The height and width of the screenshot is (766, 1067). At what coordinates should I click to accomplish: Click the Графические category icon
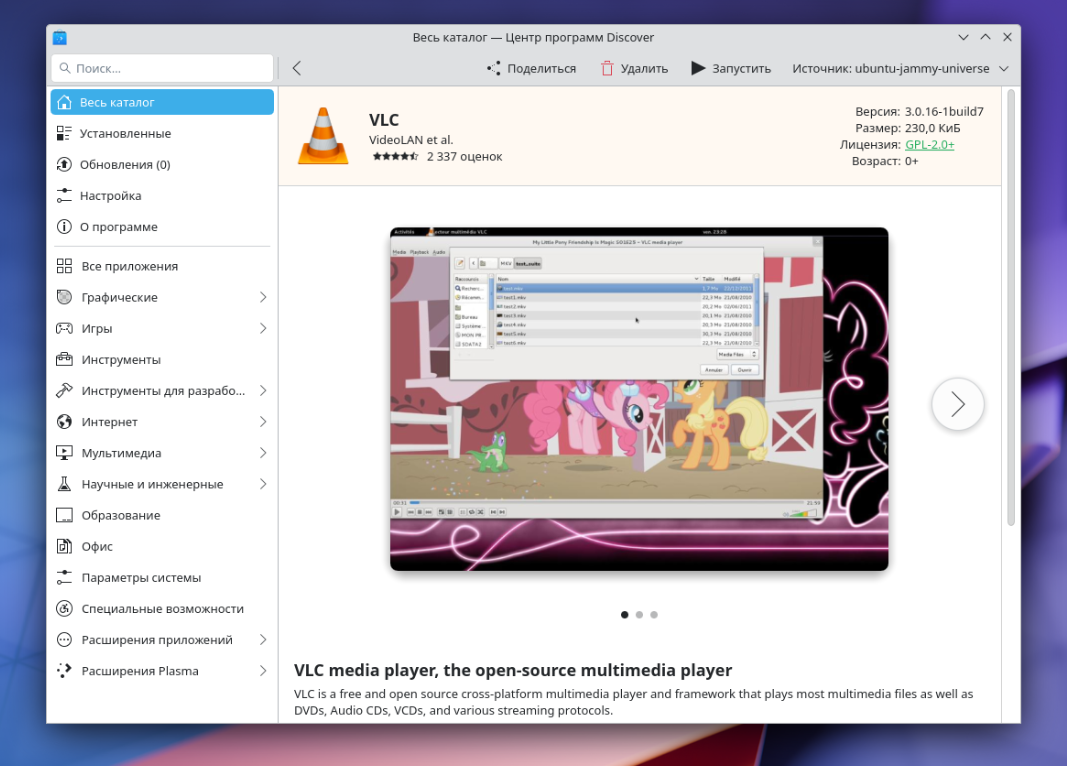coord(64,297)
